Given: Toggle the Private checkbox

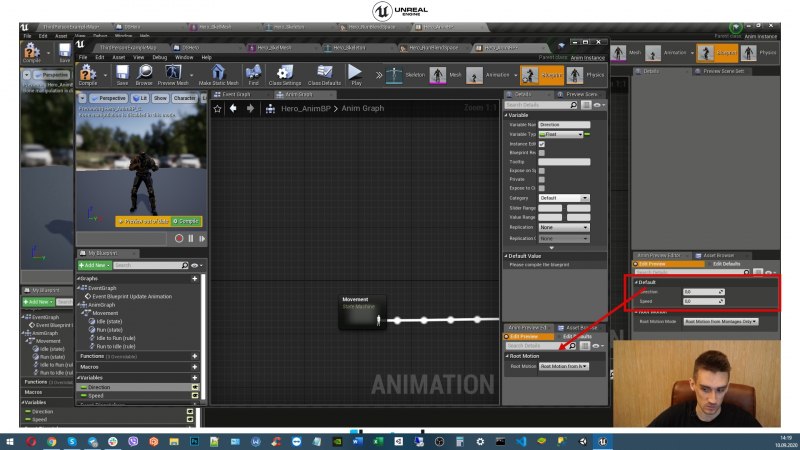Looking at the screenshot, I should point(542,180).
